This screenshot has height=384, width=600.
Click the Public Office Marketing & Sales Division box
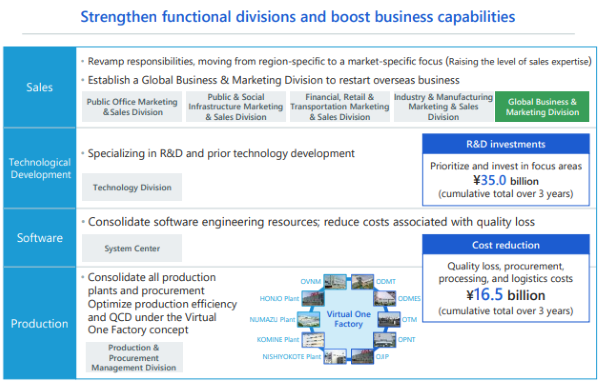point(132,107)
